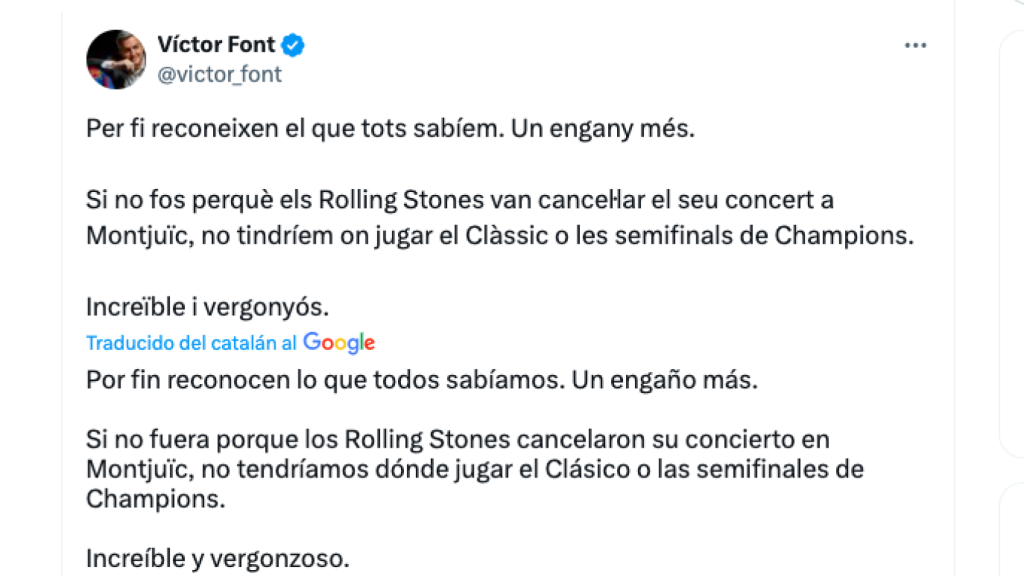
Task: Click the Google logo in the translation label
Action: coord(339,343)
